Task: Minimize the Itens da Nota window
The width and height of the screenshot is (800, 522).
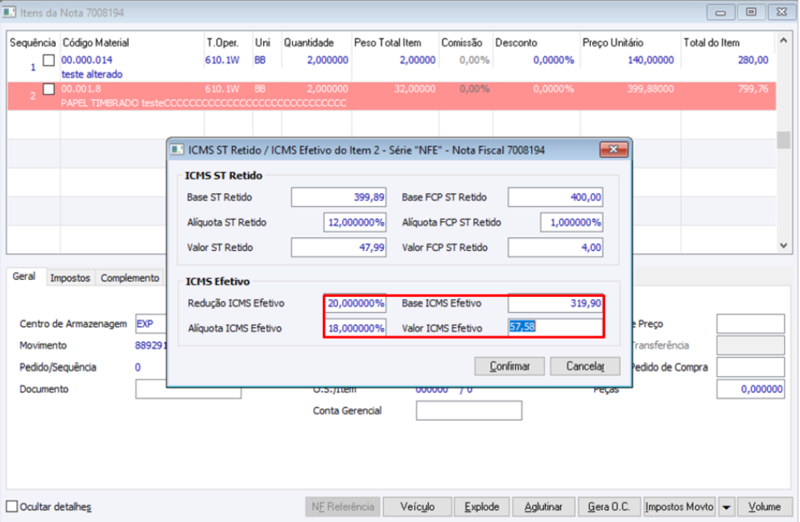Action: [x=720, y=12]
